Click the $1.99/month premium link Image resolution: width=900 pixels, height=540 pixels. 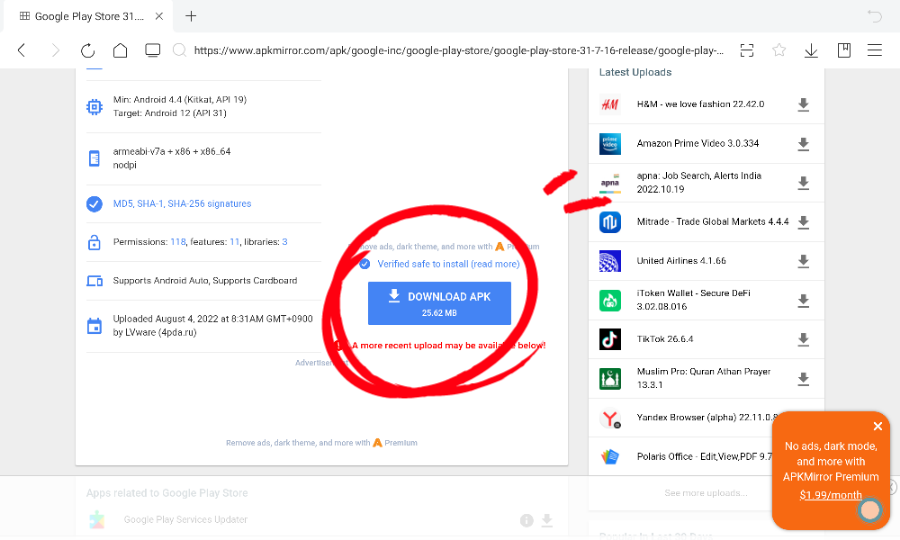(x=831, y=495)
